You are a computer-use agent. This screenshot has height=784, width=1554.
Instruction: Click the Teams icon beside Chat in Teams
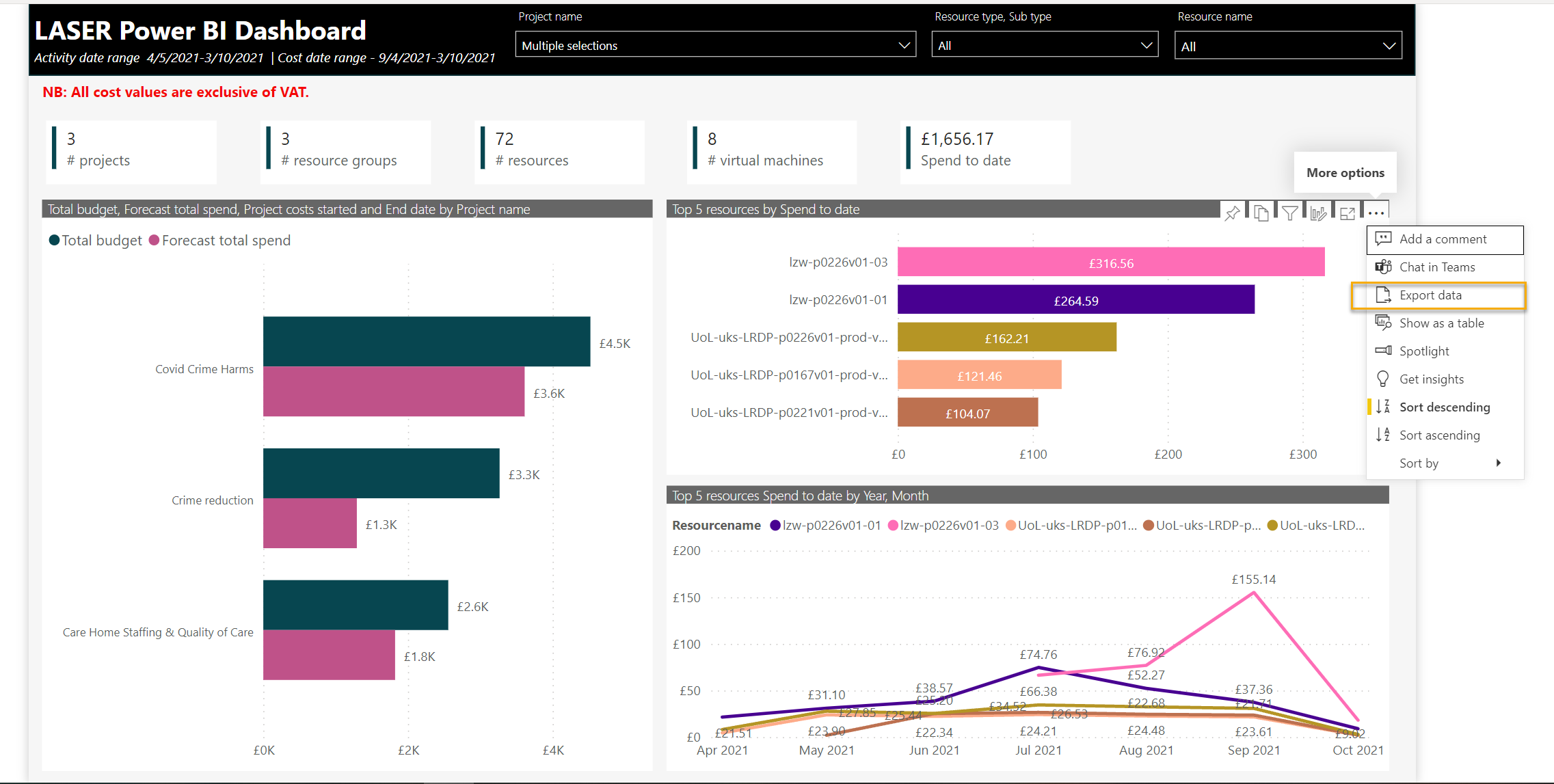pos(1383,267)
